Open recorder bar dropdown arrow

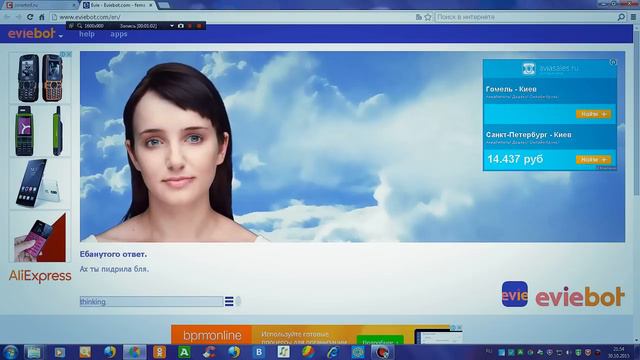tap(172, 26)
